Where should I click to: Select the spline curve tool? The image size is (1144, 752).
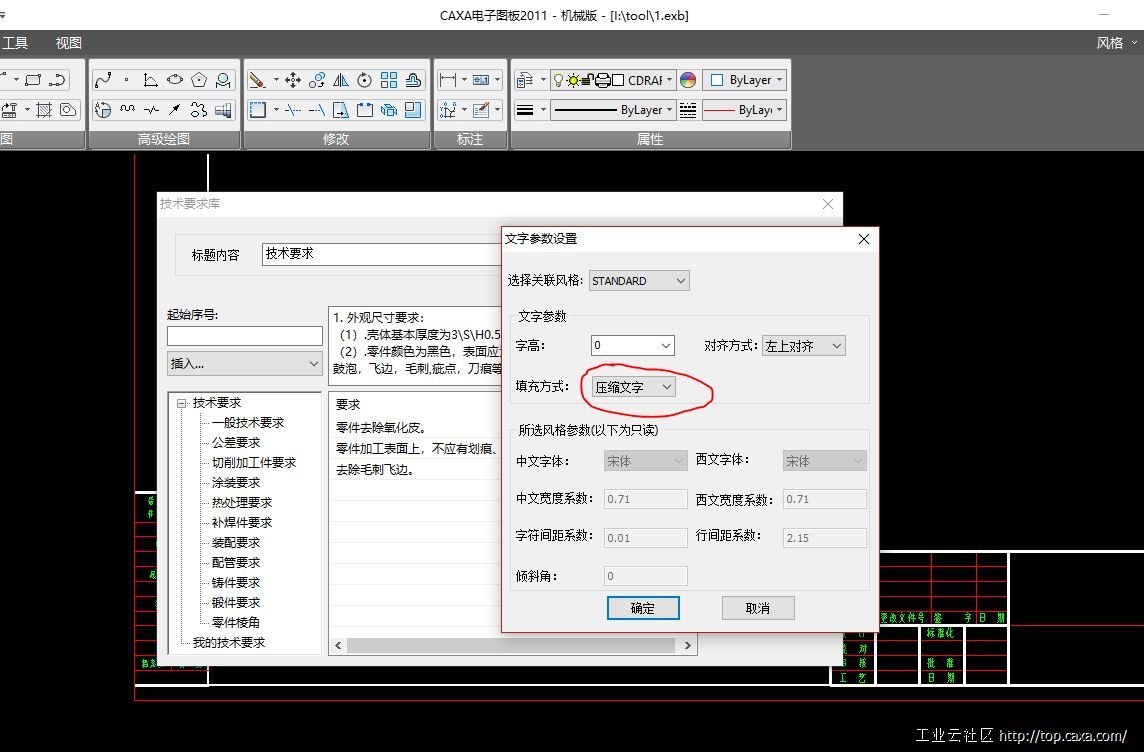click(103, 80)
